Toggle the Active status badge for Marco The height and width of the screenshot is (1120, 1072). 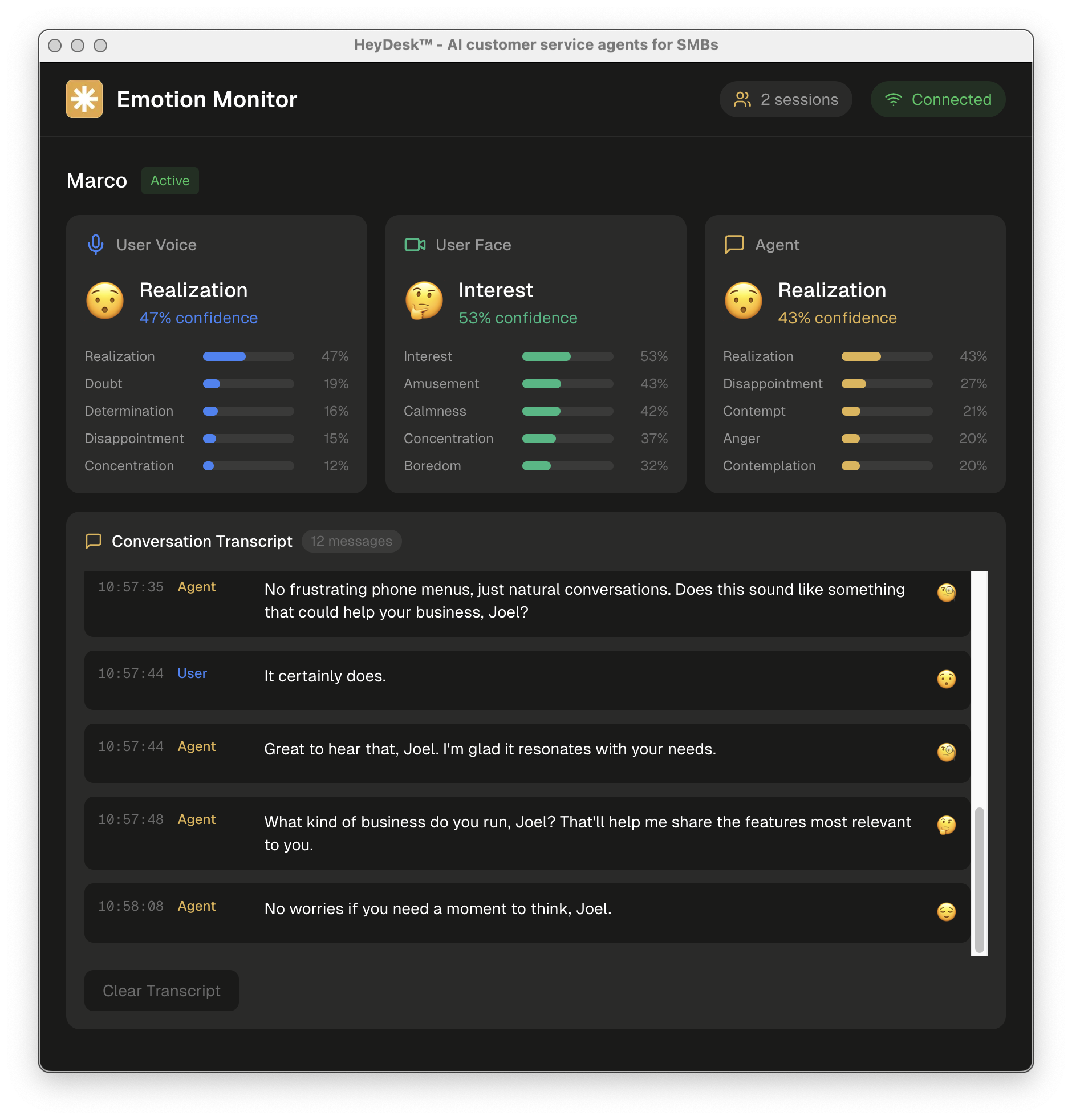point(170,181)
